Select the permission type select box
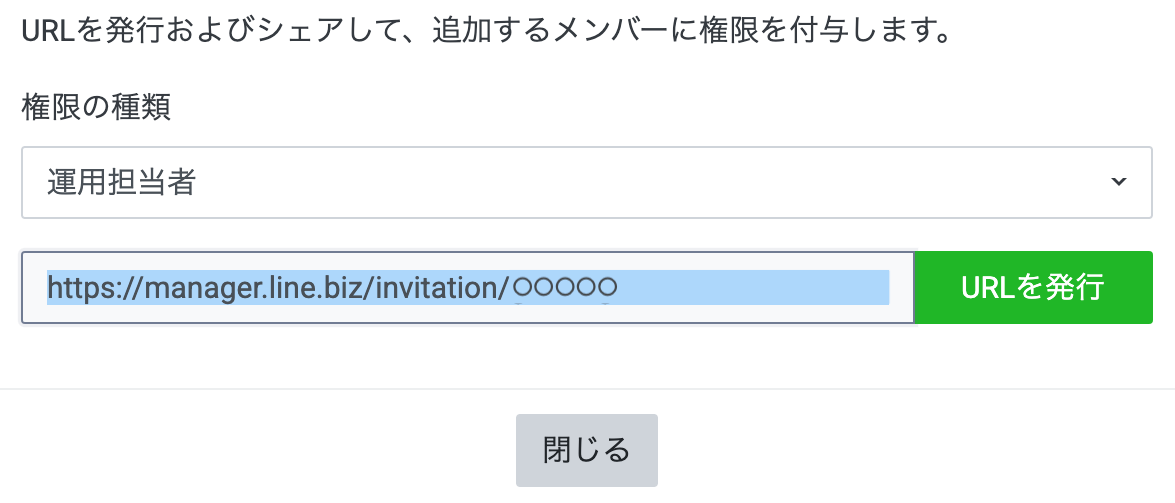Viewport: 1175px width, 503px height. click(x=587, y=182)
